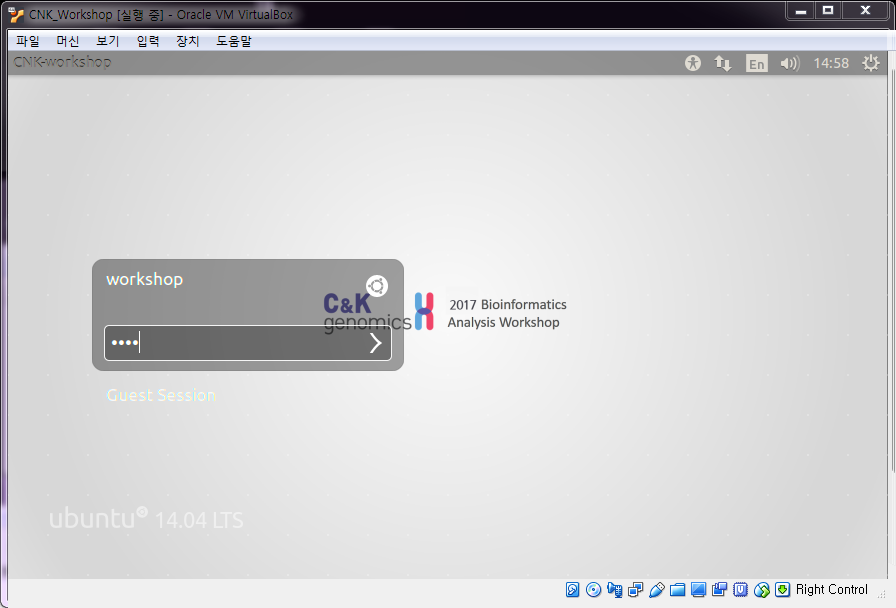Click the virtual hard disk activity icon
The image size is (896, 608).
pos(572,590)
